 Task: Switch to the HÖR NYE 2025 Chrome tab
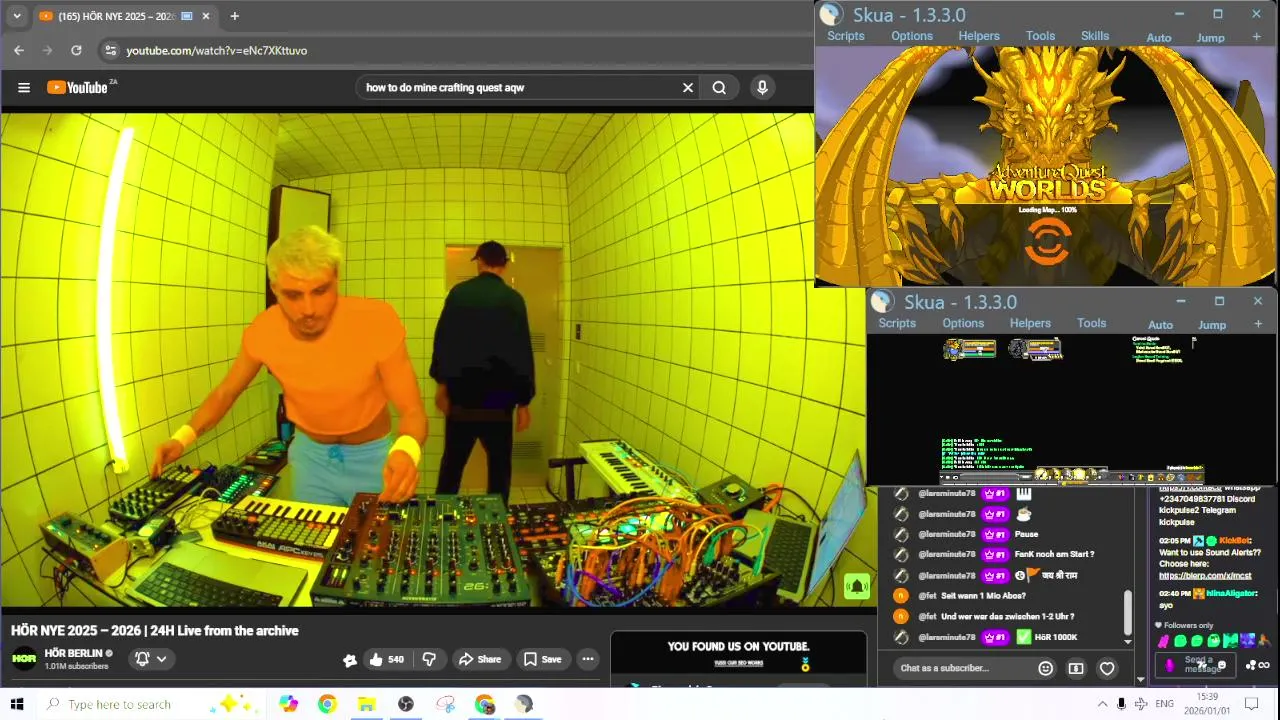[x=115, y=16]
